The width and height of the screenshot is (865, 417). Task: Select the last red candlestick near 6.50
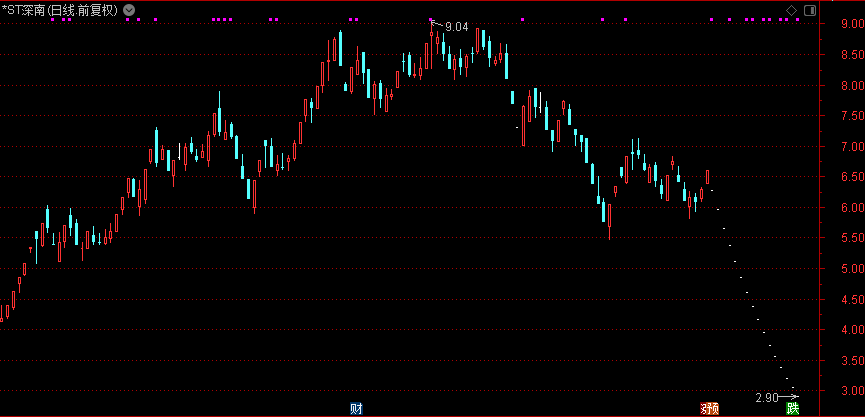707,177
